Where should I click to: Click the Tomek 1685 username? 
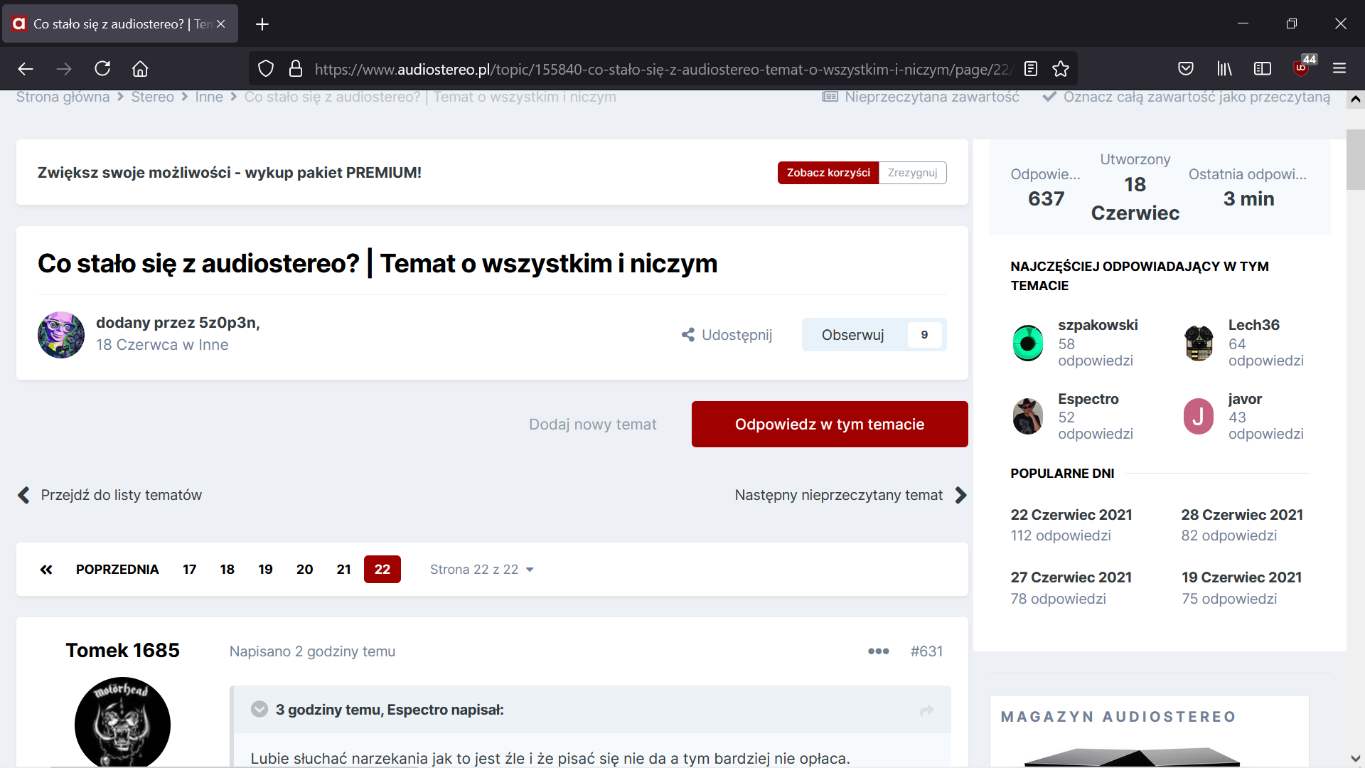pyautogui.click(x=123, y=651)
